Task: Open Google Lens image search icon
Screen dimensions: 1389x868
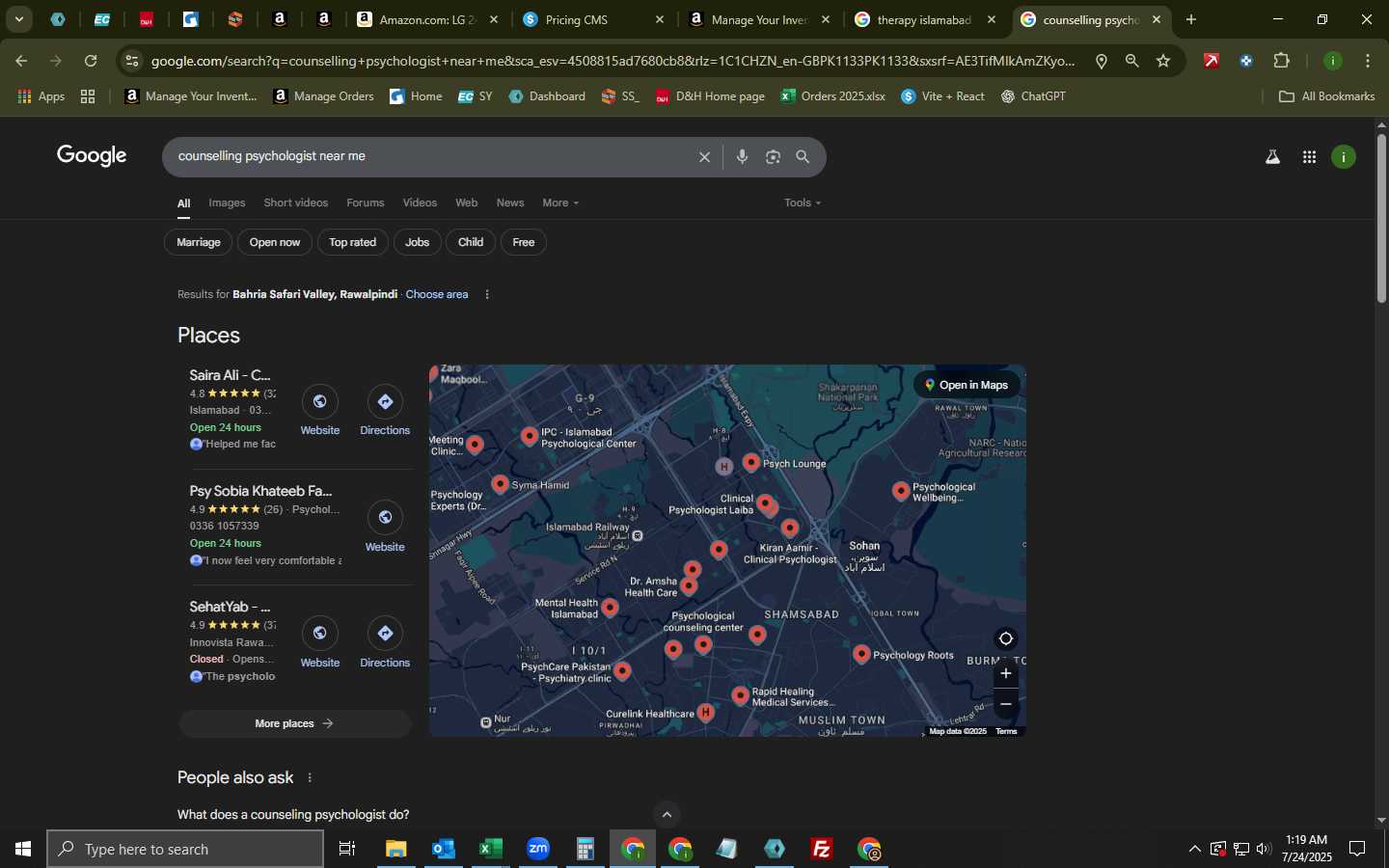Action: point(773,157)
